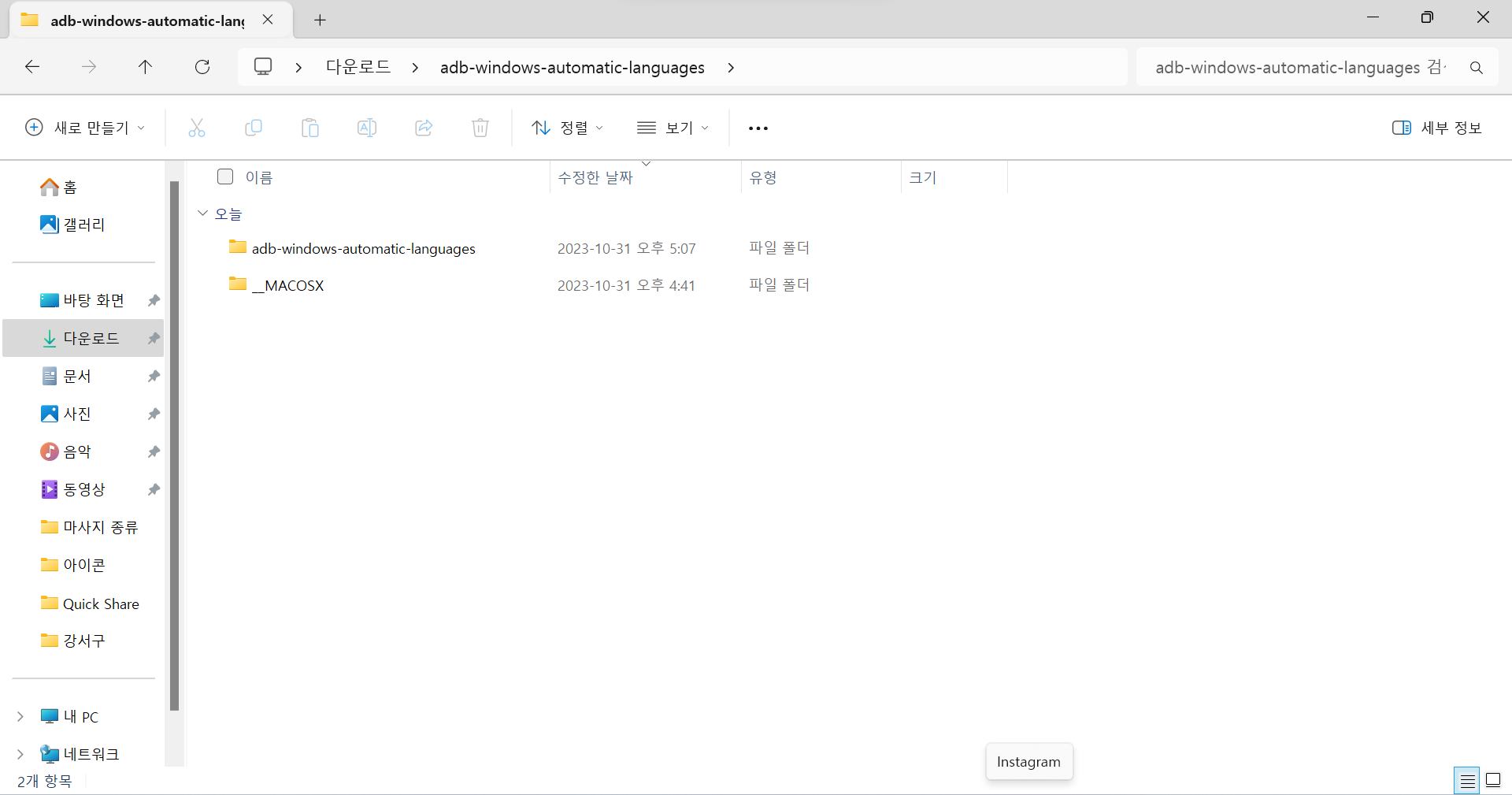Image resolution: width=1512 pixels, height=795 pixels.
Task: Click the rename icon in toolbar
Action: [367, 128]
